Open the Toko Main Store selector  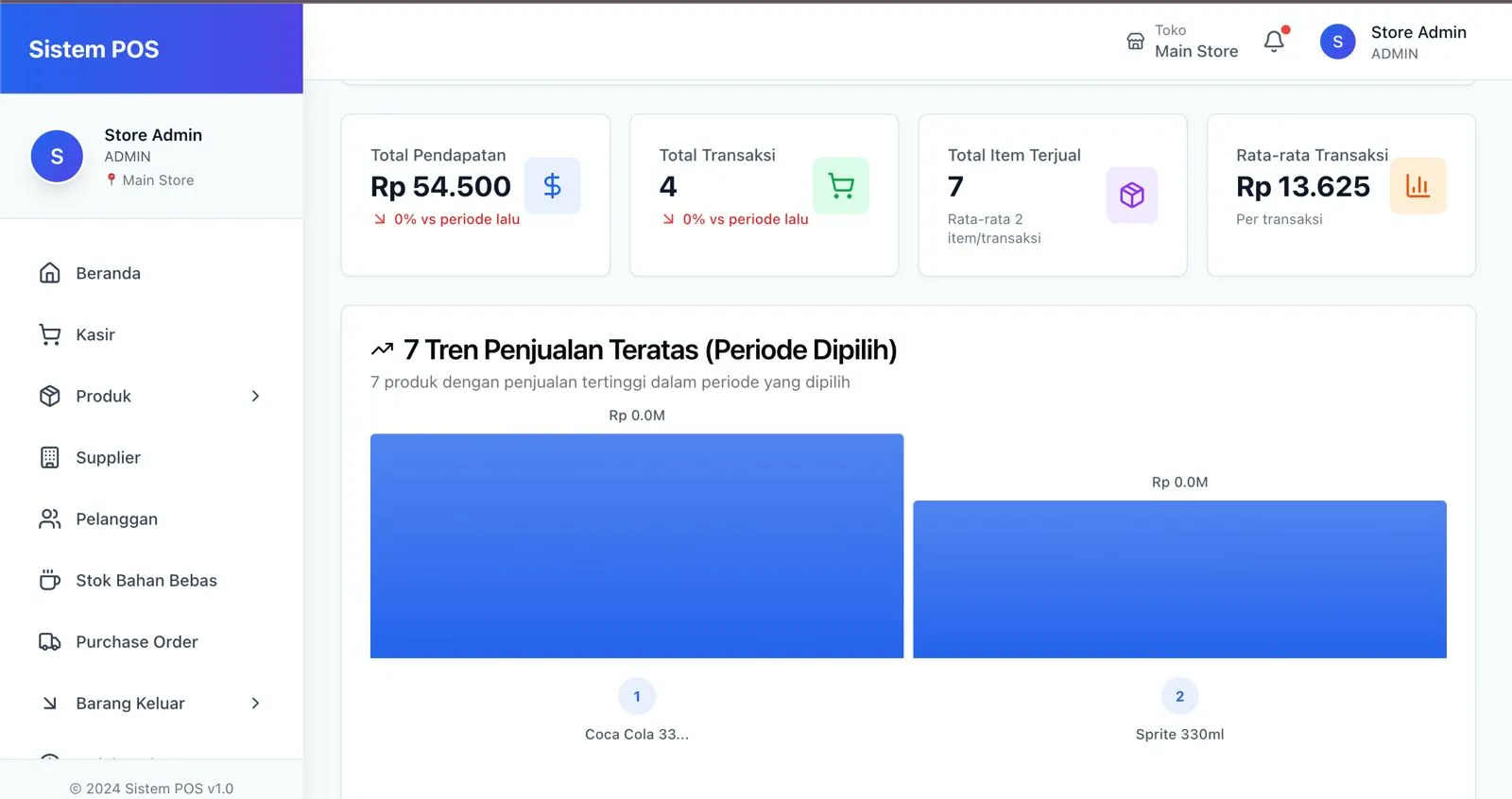pos(1195,42)
